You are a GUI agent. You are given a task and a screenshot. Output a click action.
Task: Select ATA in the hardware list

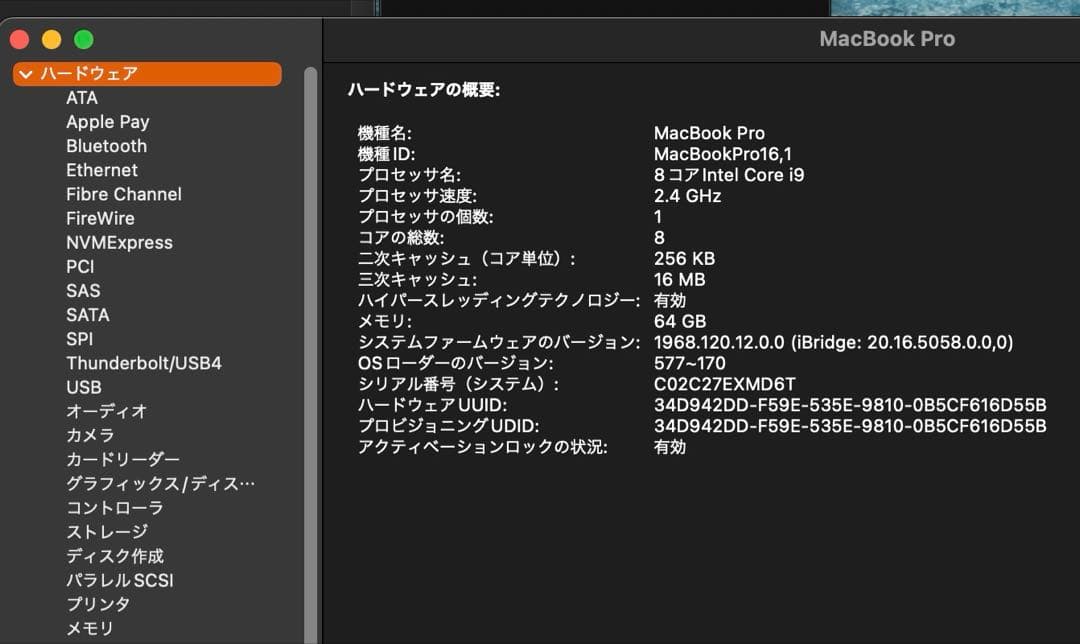pos(83,98)
